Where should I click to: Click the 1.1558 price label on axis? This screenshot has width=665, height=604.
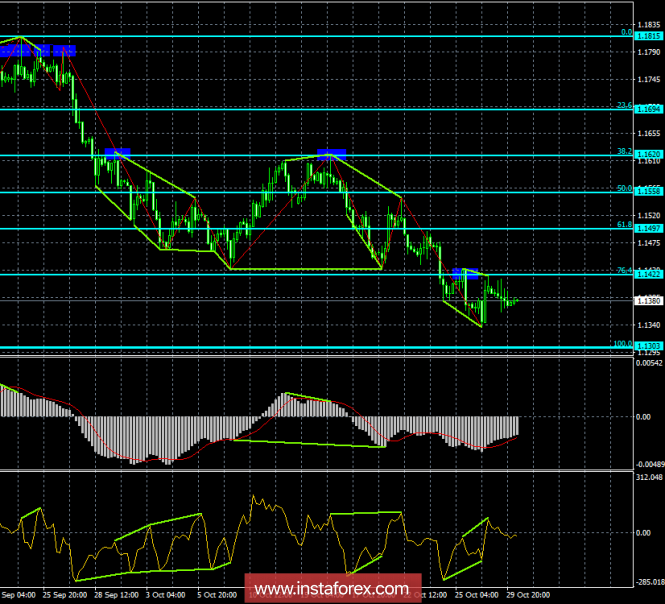pyautogui.click(x=646, y=191)
